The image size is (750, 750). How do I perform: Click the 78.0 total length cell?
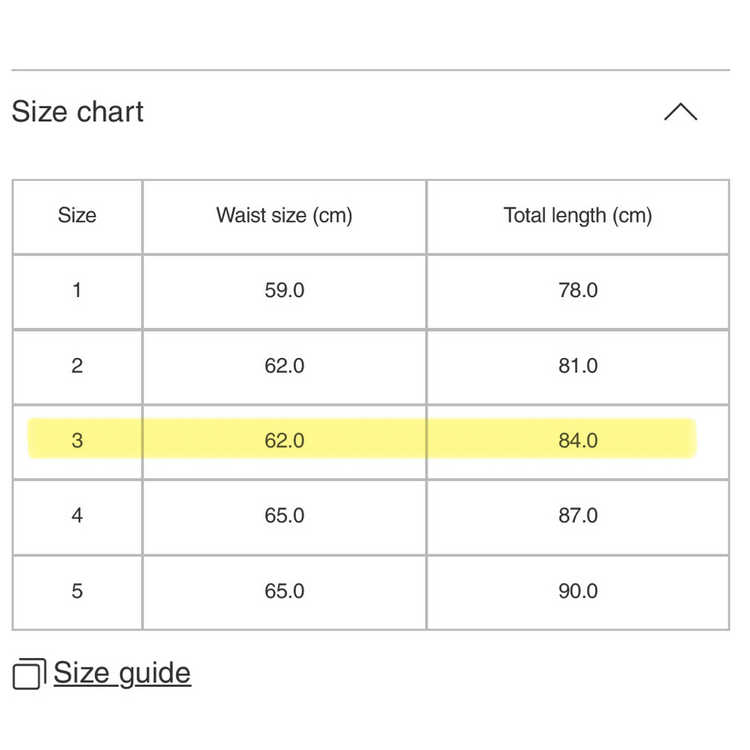(577, 291)
